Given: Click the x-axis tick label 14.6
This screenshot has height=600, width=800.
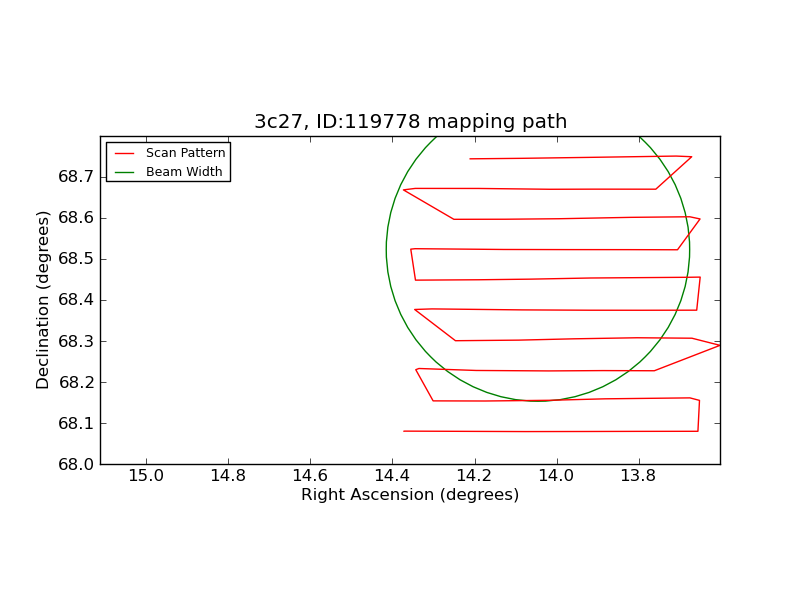Looking at the screenshot, I should tap(310, 476).
